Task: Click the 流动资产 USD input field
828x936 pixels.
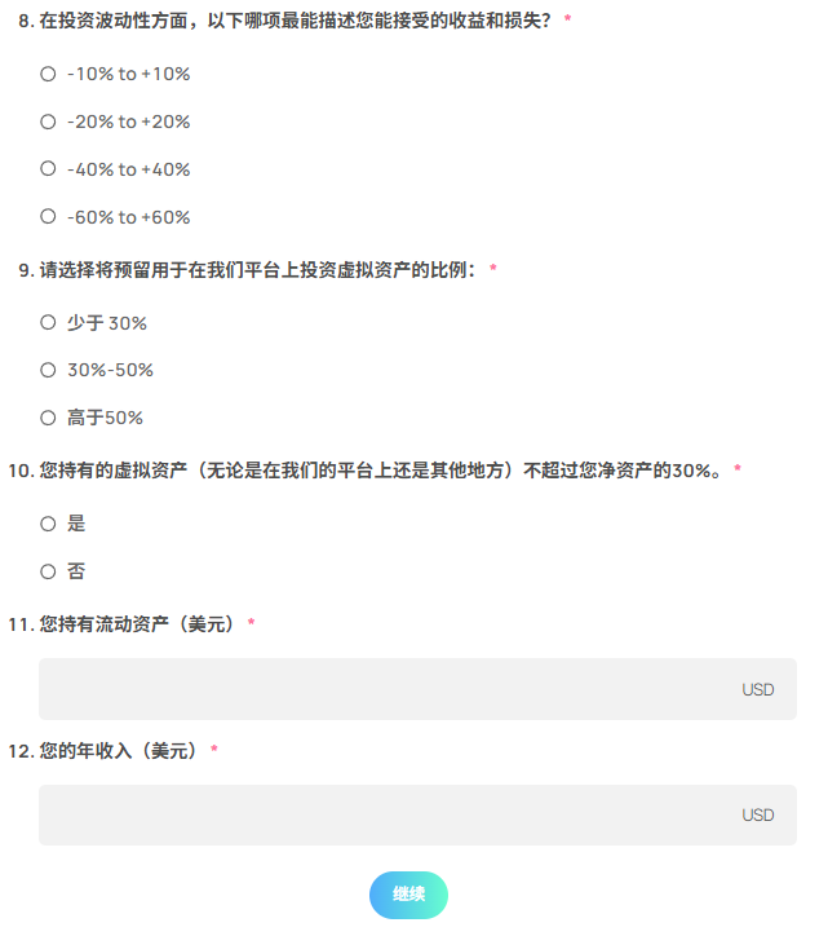Action: click(390, 689)
